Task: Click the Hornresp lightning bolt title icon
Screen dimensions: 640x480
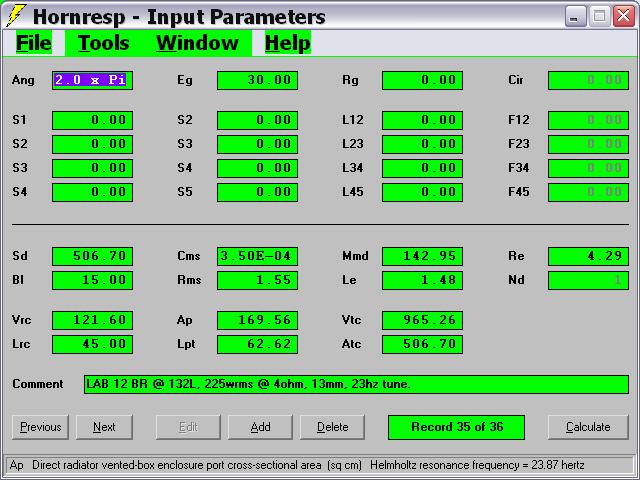Action: pyautogui.click(x=16, y=16)
